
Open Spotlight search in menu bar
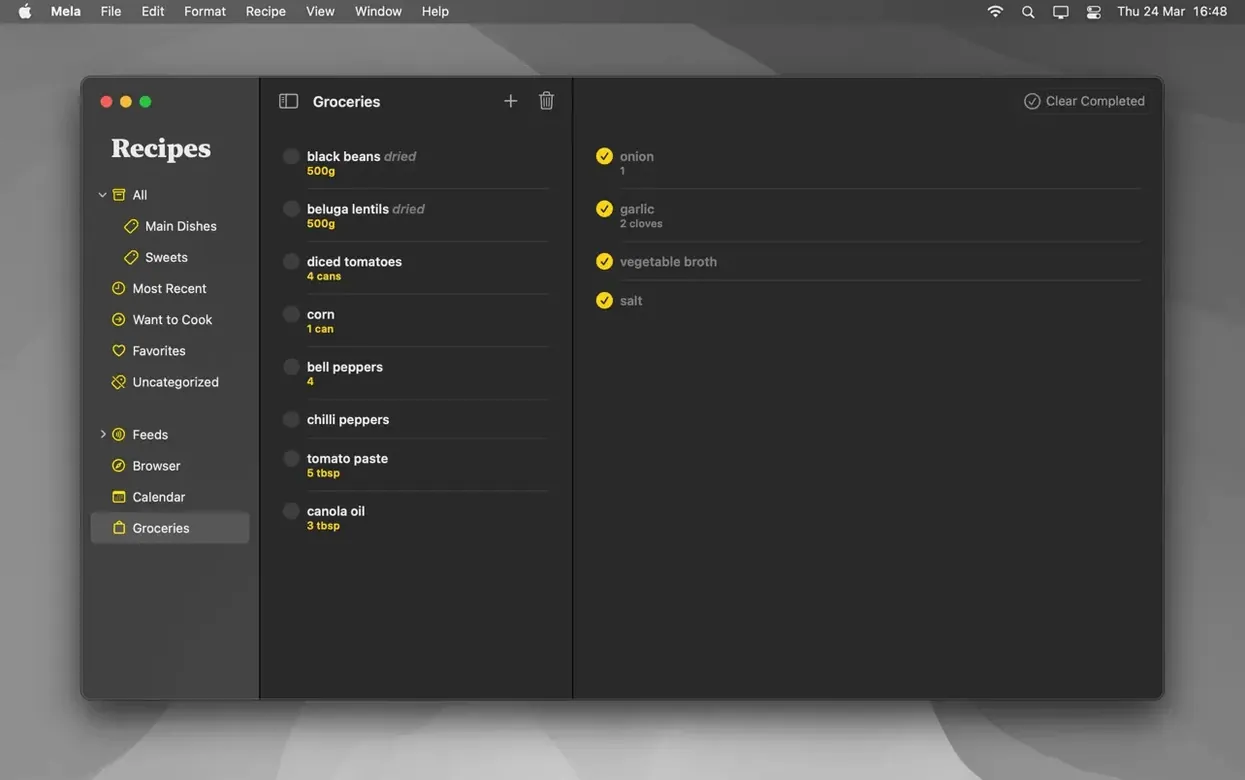[x=1028, y=12]
